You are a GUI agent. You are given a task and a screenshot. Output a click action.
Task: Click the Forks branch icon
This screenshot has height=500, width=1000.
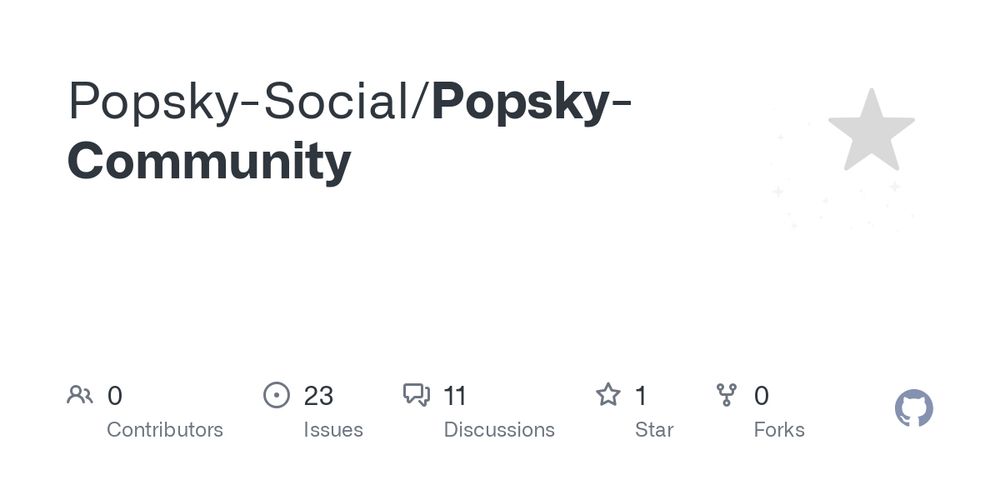726,395
